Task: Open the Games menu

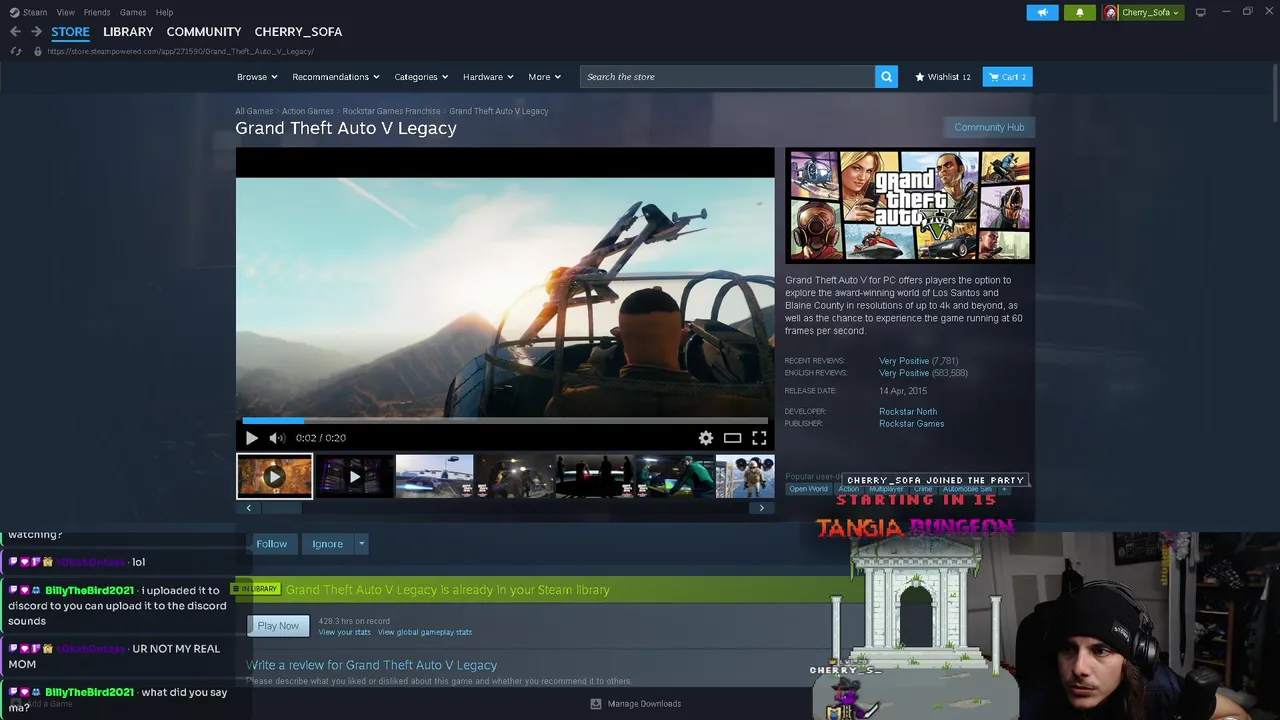Action: (133, 12)
